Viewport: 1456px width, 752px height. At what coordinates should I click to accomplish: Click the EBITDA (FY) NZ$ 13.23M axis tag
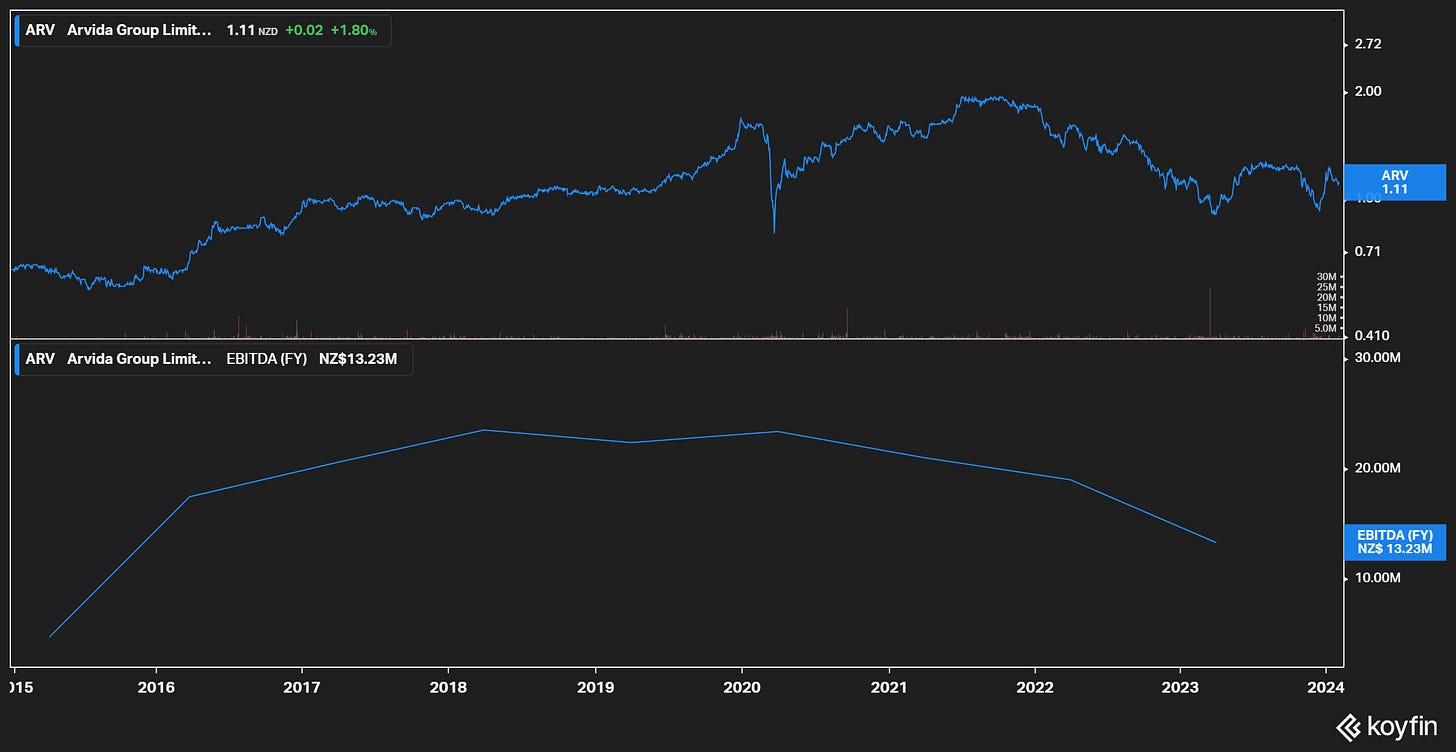click(x=1395, y=542)
